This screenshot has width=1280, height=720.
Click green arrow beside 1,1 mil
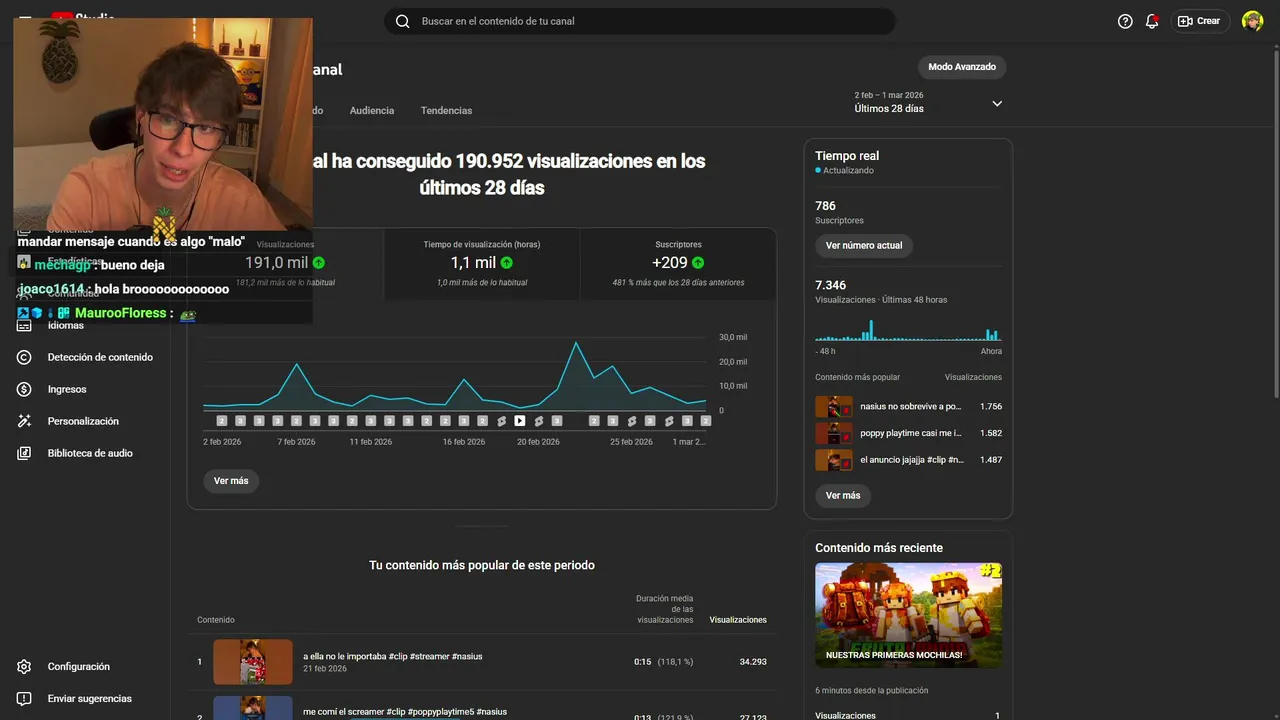tap(507, 263)
